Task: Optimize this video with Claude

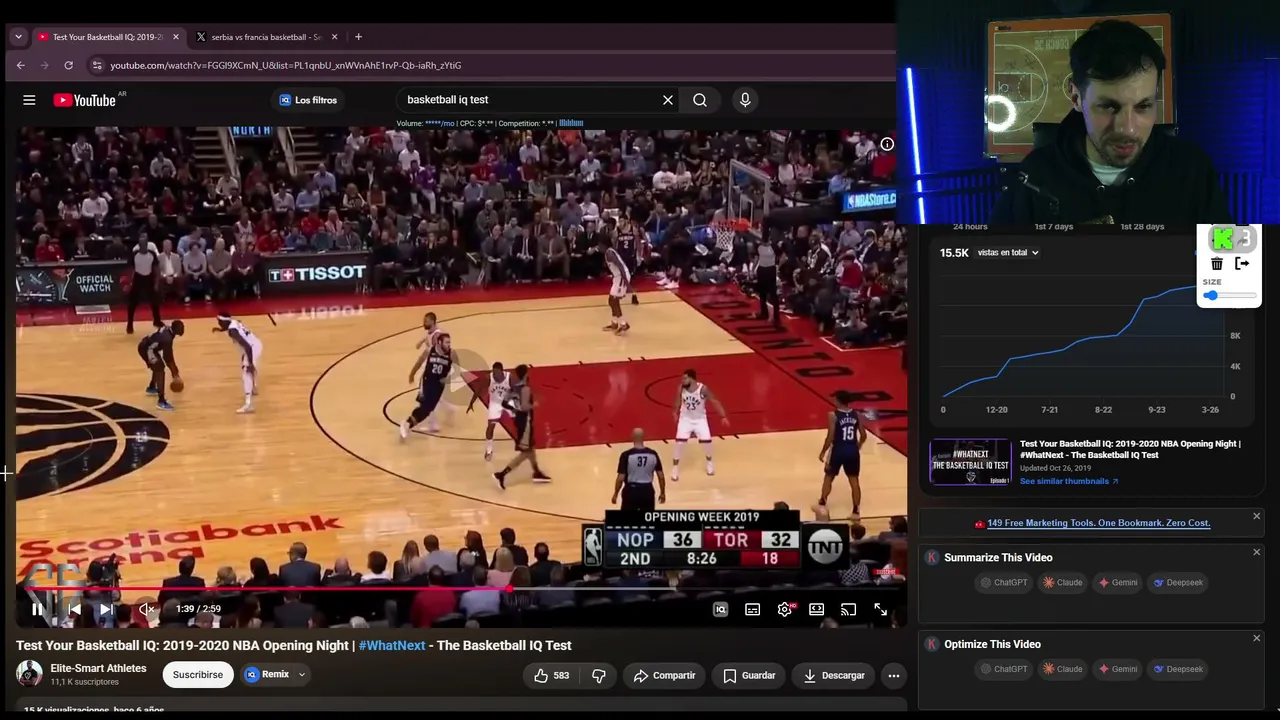Action: point(1063,669)
